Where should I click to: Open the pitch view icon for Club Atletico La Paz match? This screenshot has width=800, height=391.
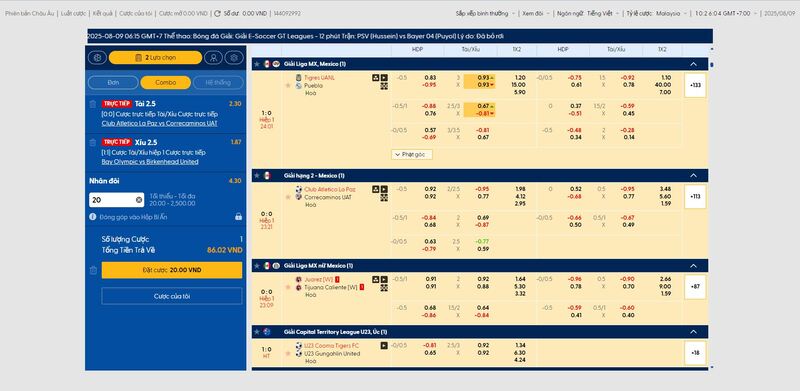click(384, 197)
